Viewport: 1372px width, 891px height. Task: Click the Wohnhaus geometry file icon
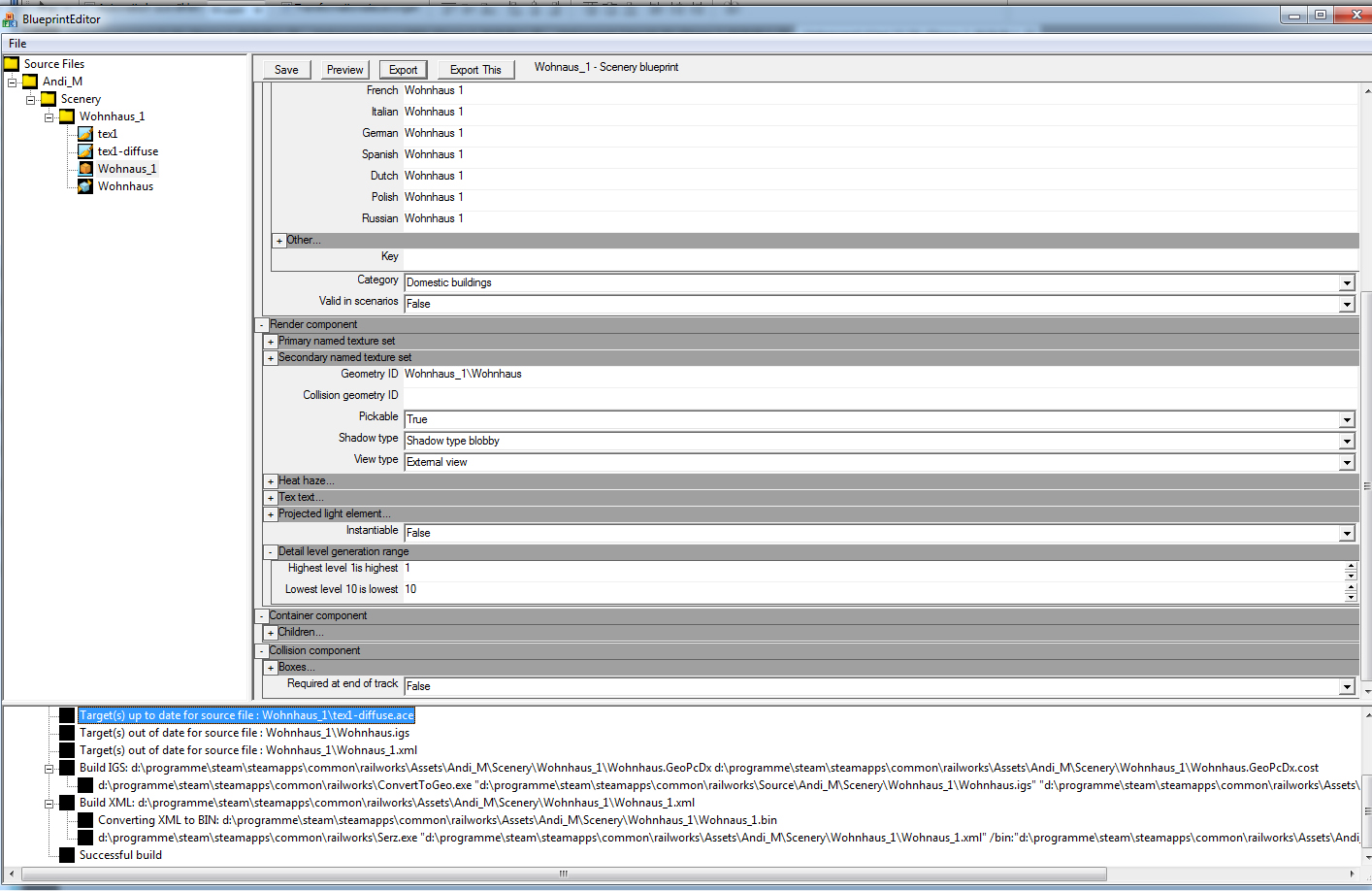pyautogui.click(x=85, y=186)
